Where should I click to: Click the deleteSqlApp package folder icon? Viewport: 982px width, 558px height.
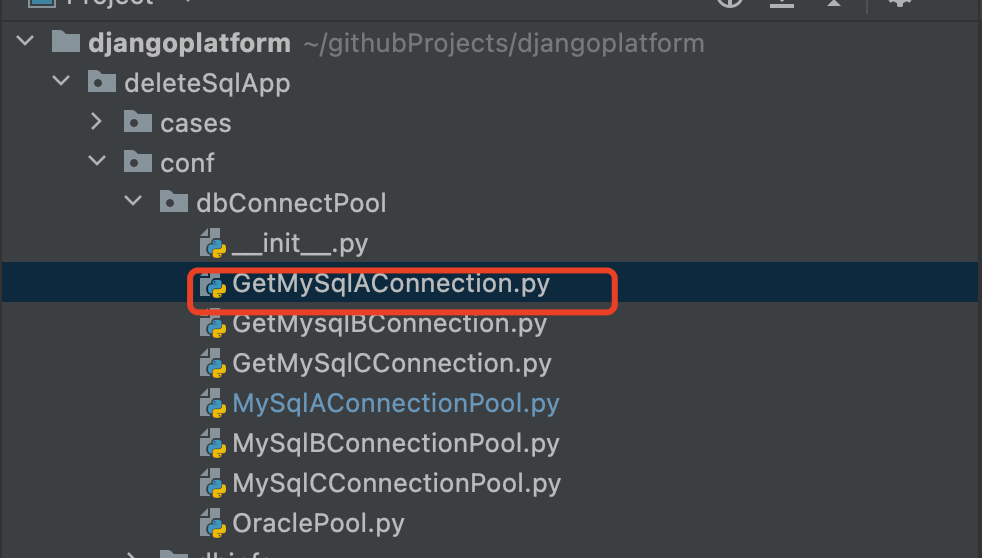(101, 82)
